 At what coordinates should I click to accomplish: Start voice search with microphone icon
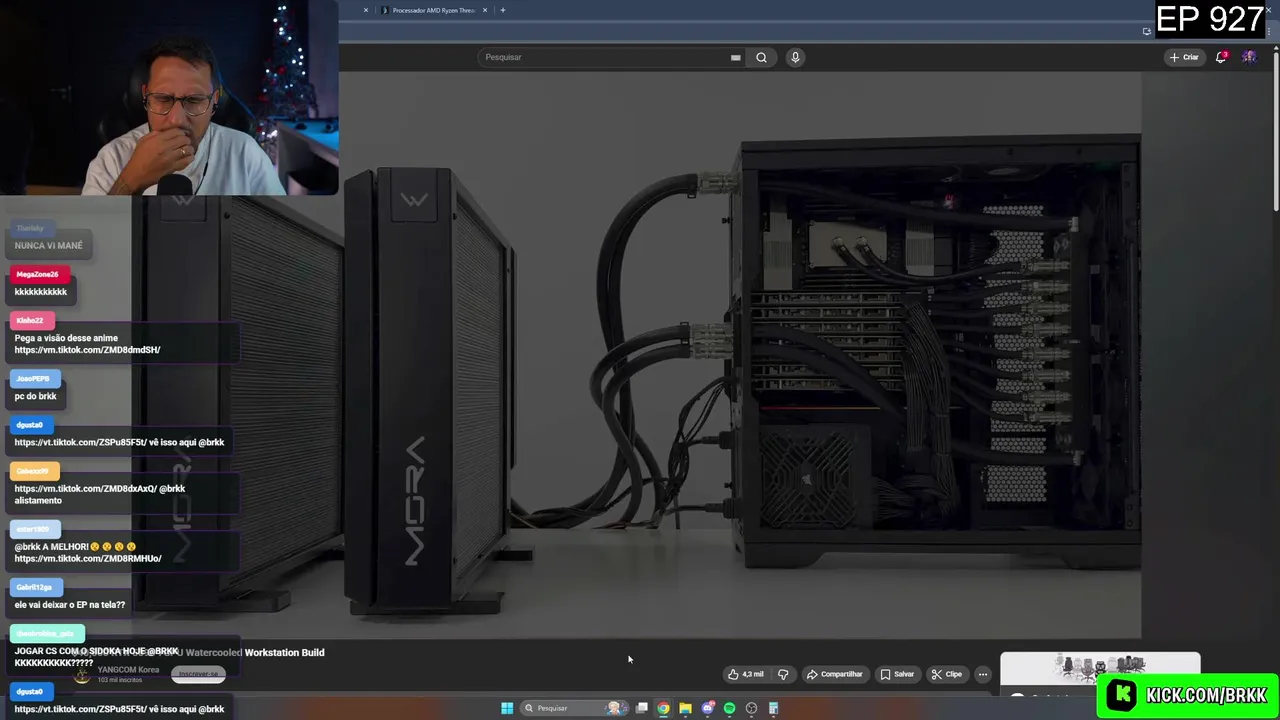click(x=795, y=57)
